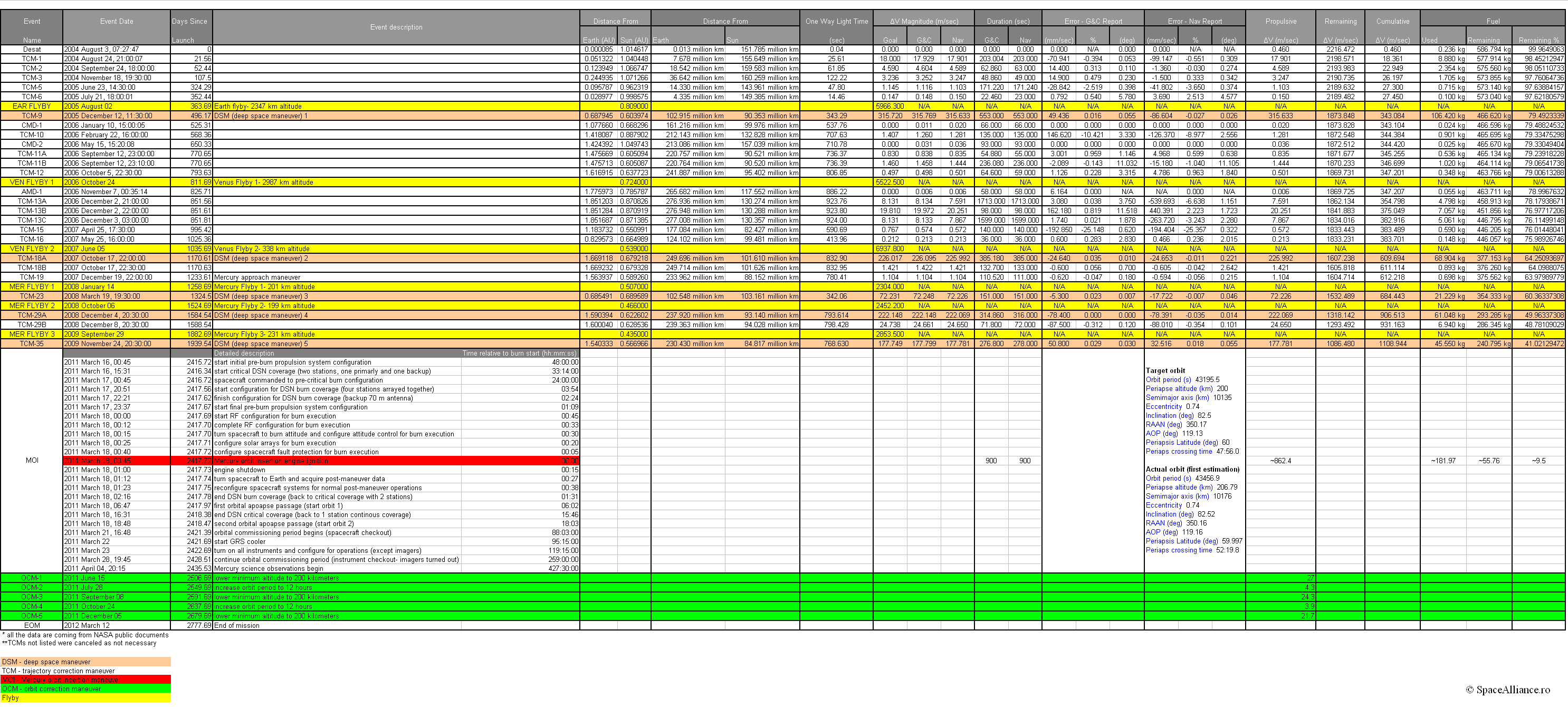The height and width of the screenshot is (707, 1568).
Task: Click the Desat event name cell
Action: click(32, 49)
